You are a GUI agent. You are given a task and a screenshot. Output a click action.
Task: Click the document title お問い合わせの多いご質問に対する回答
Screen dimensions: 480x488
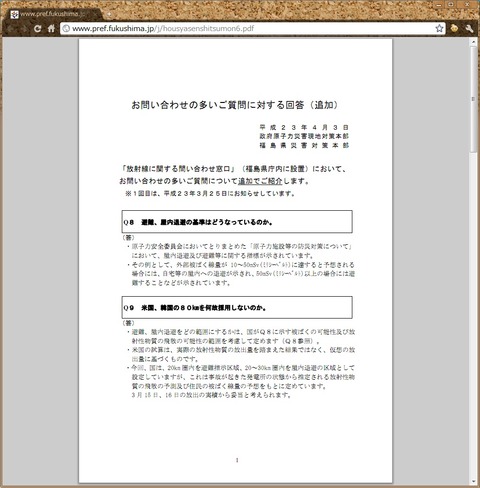tap(218, 105)
